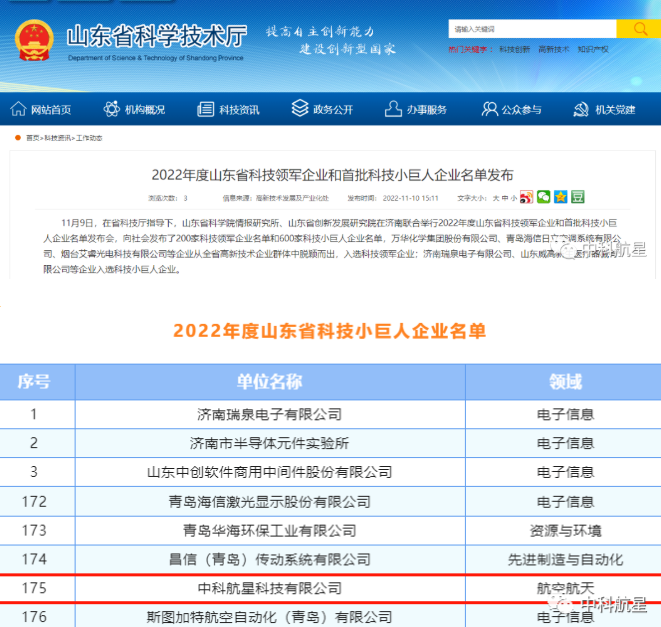Click the hot keyword 高新技术
Screen dimensions: 661x627
pos(554,49)
